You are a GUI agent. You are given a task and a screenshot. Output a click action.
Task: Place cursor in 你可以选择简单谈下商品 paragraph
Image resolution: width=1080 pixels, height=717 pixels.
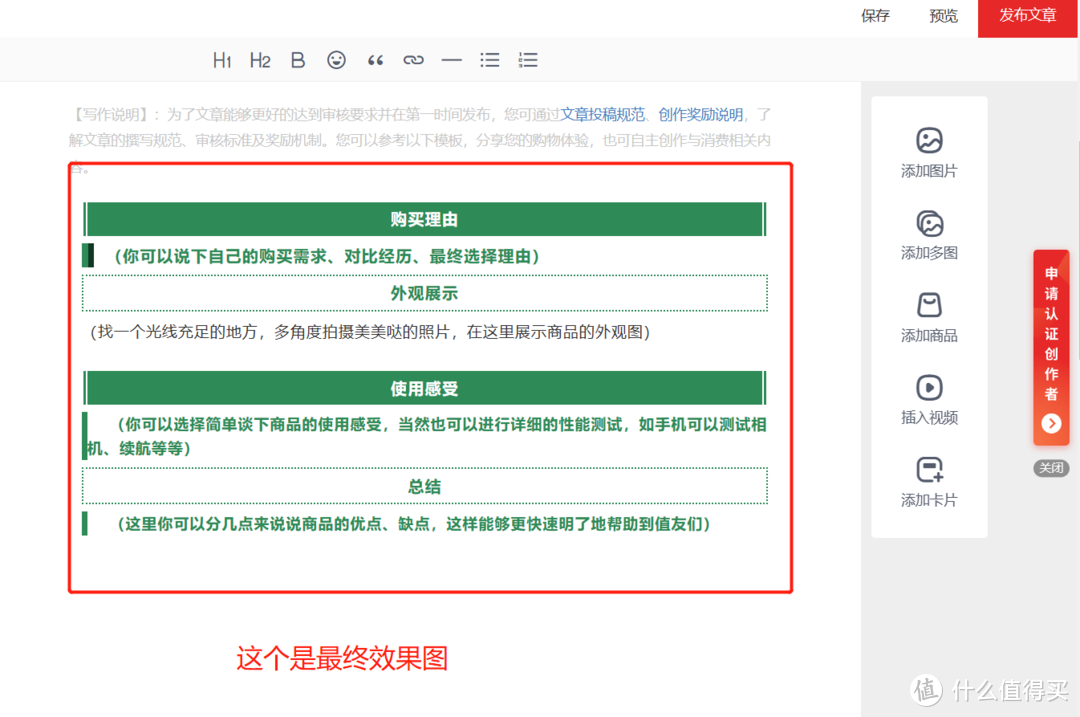click(x=426, y=436)
